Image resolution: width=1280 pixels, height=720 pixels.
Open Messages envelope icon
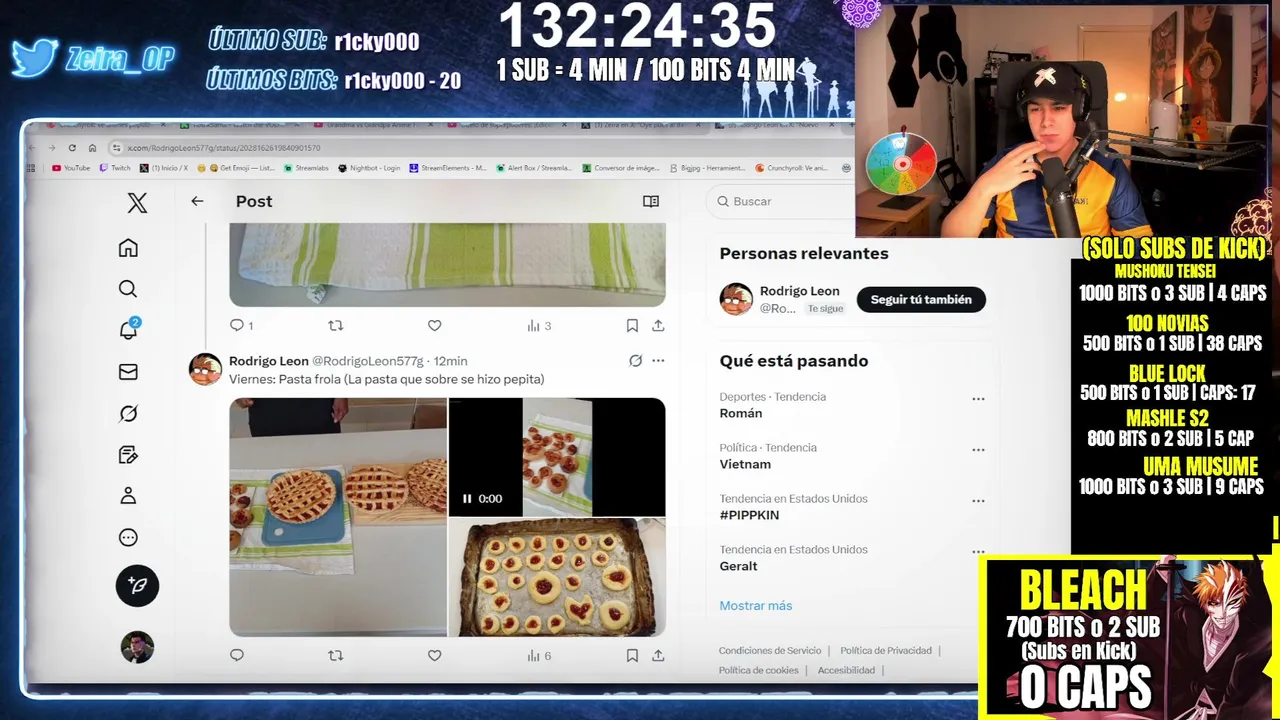[128, 372]
